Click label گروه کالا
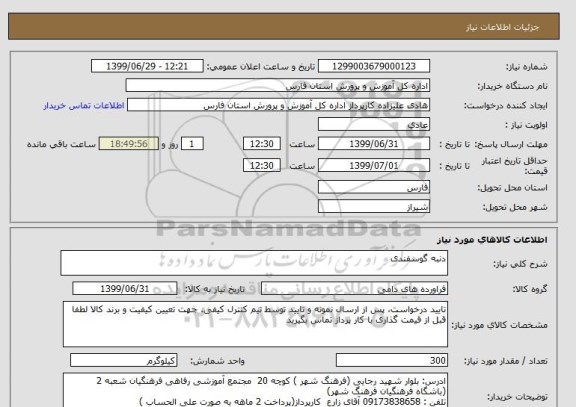The width and height of the screenshot is (576, 407). (530, 289)
